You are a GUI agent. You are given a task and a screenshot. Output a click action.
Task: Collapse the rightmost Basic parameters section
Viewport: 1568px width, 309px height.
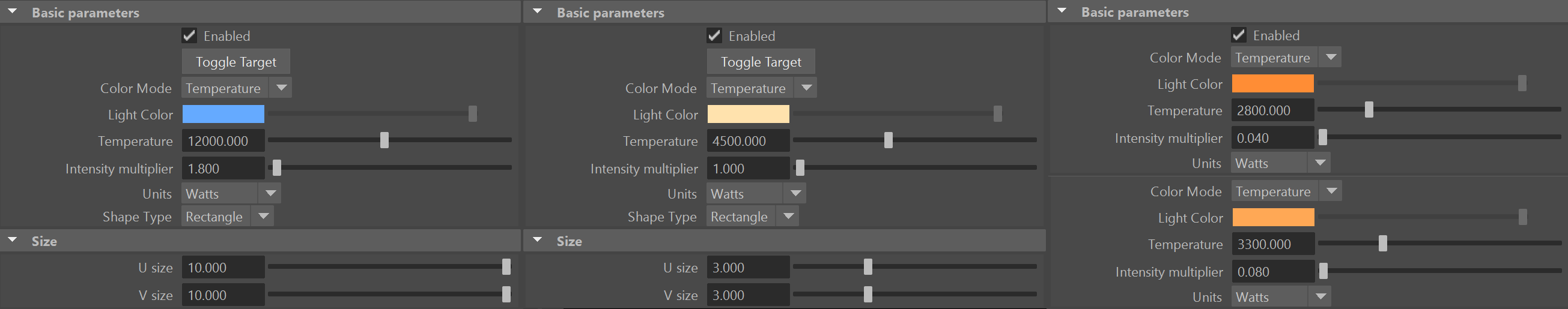pyautogui.click(x=1062, y=11)
